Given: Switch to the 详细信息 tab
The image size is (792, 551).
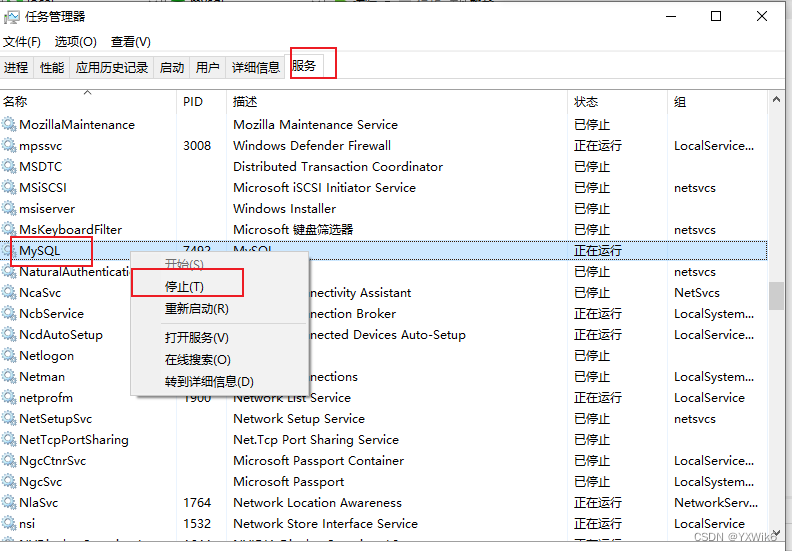Looking at the screenshot, I should 256,67.
